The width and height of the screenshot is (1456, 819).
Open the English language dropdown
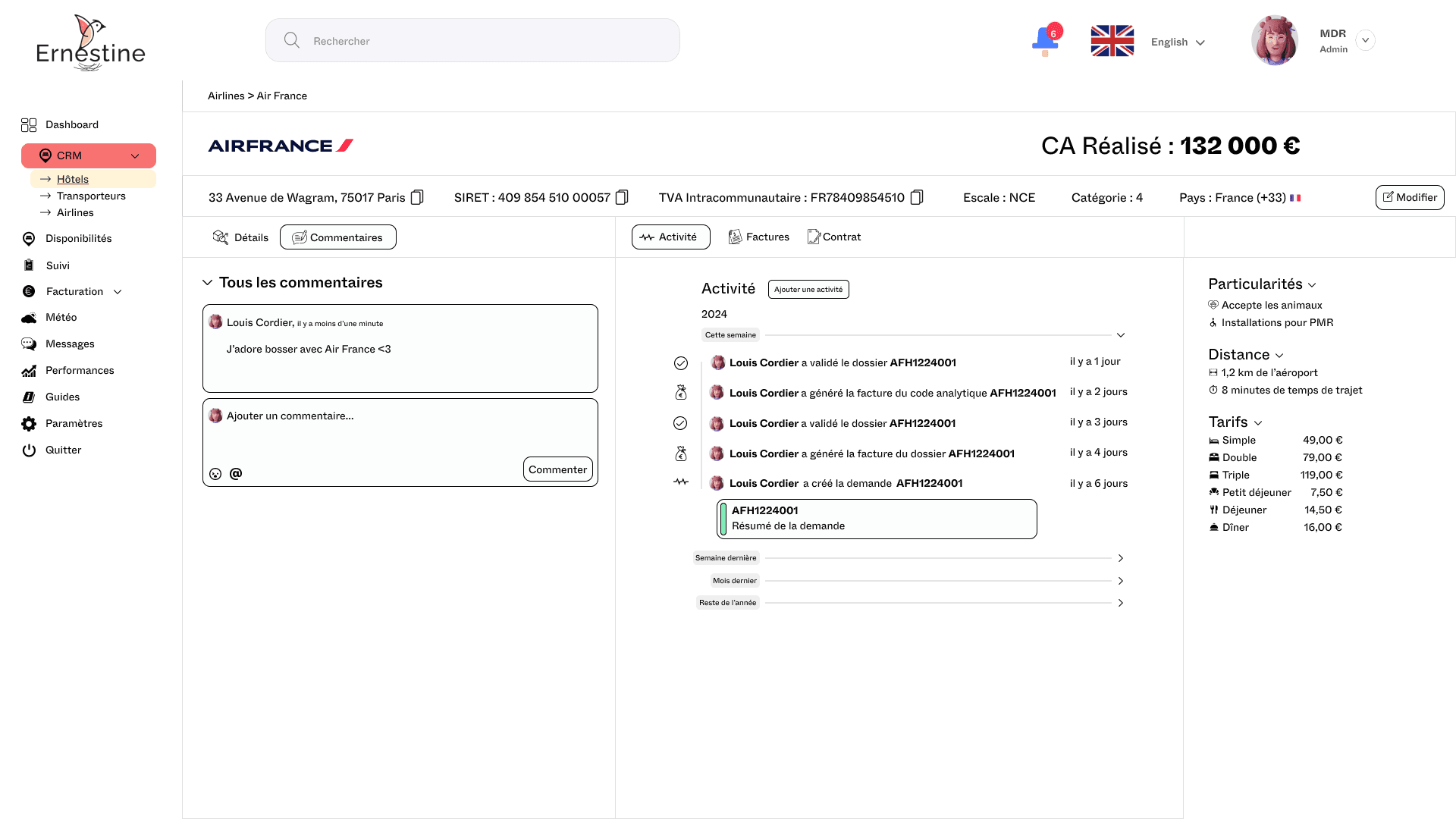[x=1178, y=42]
